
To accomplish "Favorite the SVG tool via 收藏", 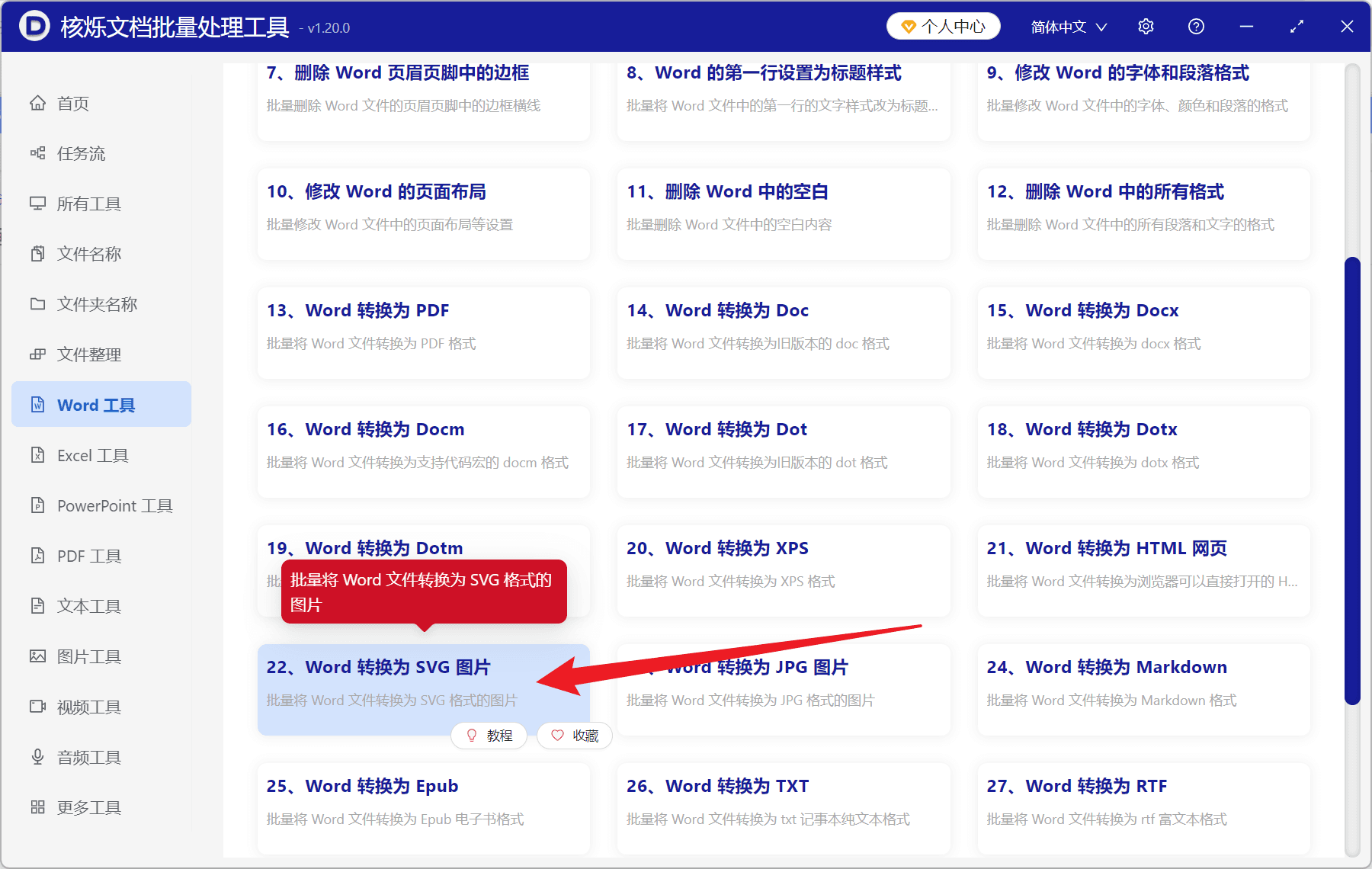I will (x=574, y=736).
